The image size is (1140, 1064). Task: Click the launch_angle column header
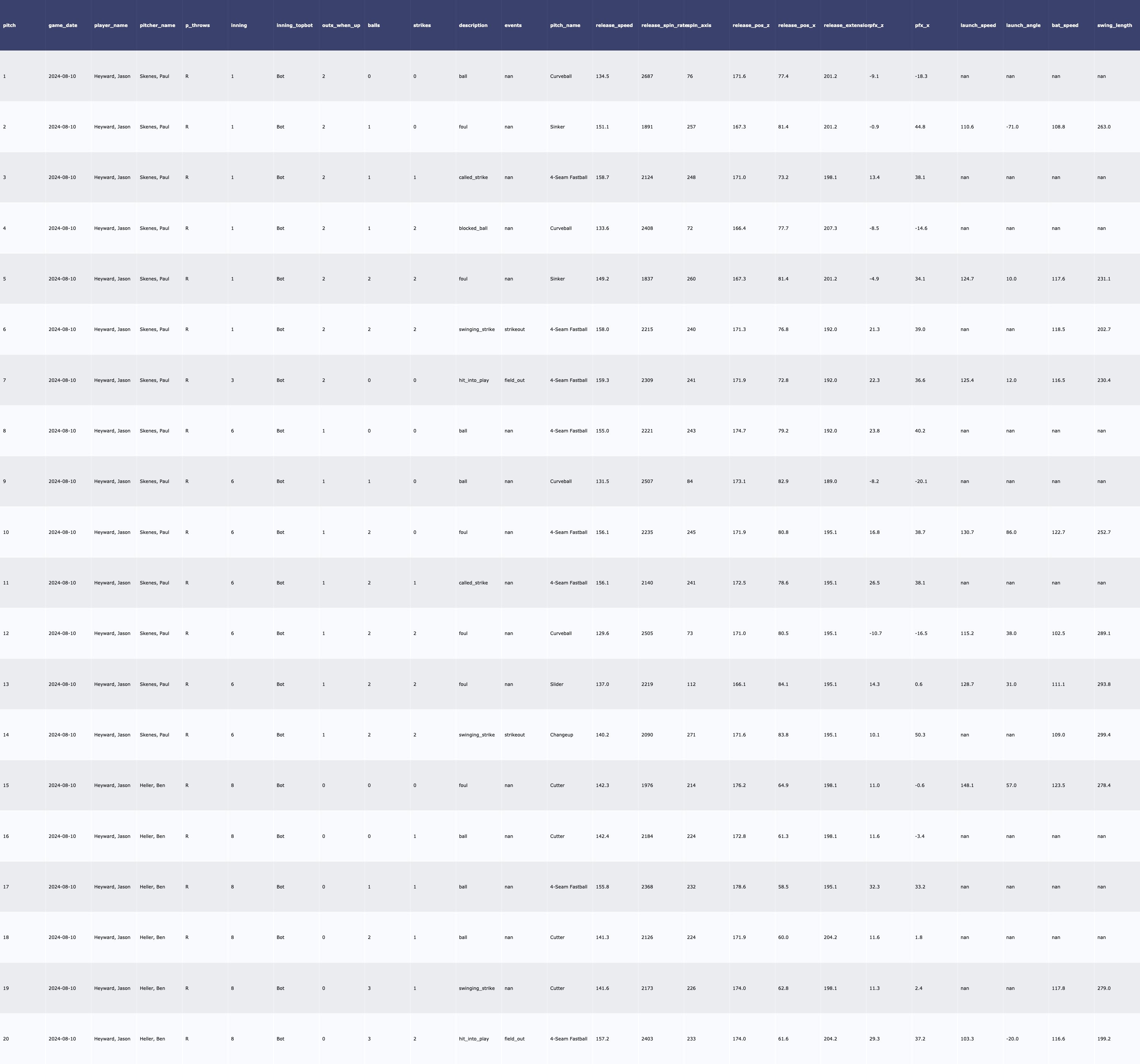click(1023, 25)
